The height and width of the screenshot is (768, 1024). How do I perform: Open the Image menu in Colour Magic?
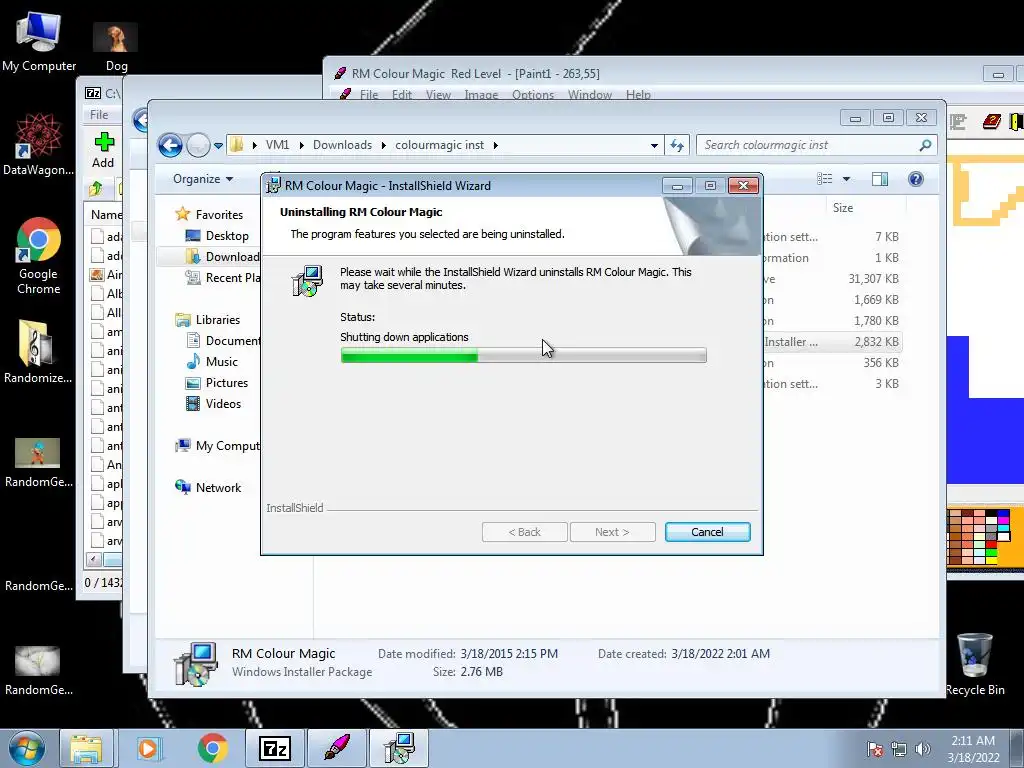pyautogui.click(x=481, y=95)
